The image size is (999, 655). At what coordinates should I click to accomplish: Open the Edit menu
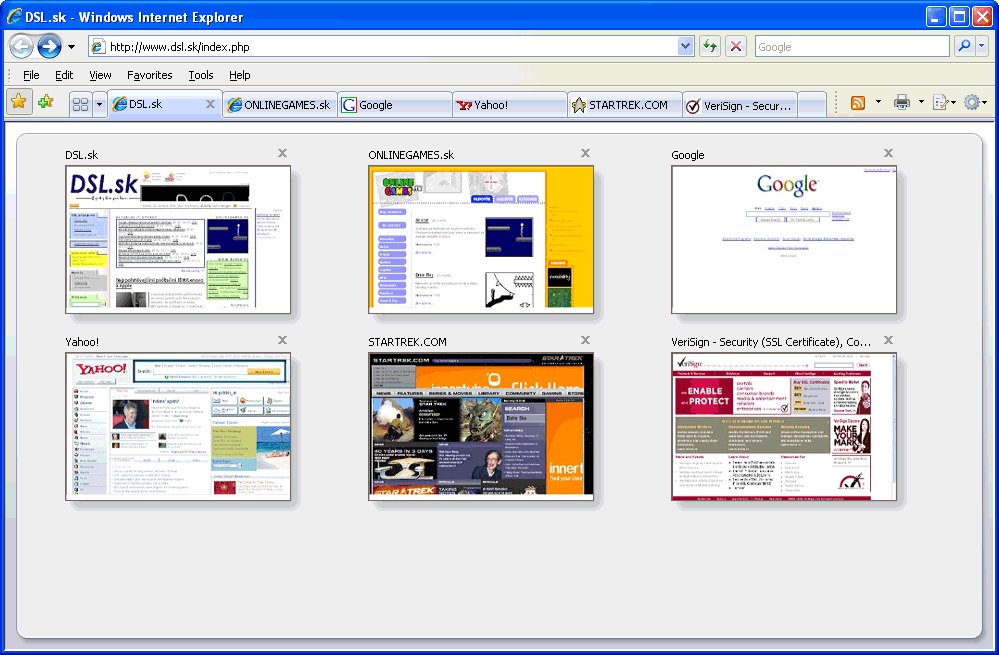(x=64, y=75)
